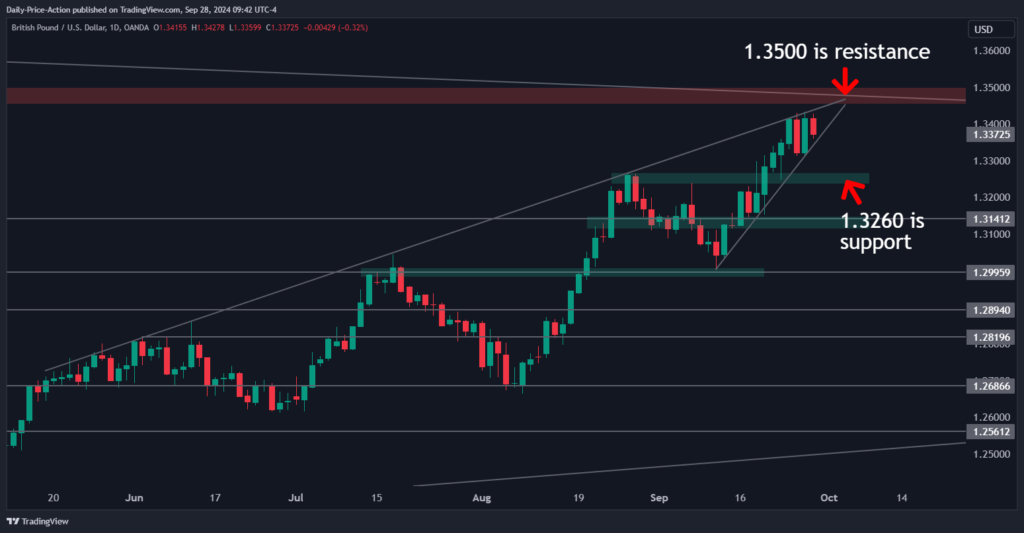
Task: Select the "1.3500 is resistance" text note
Action: [x=837, y=52]
